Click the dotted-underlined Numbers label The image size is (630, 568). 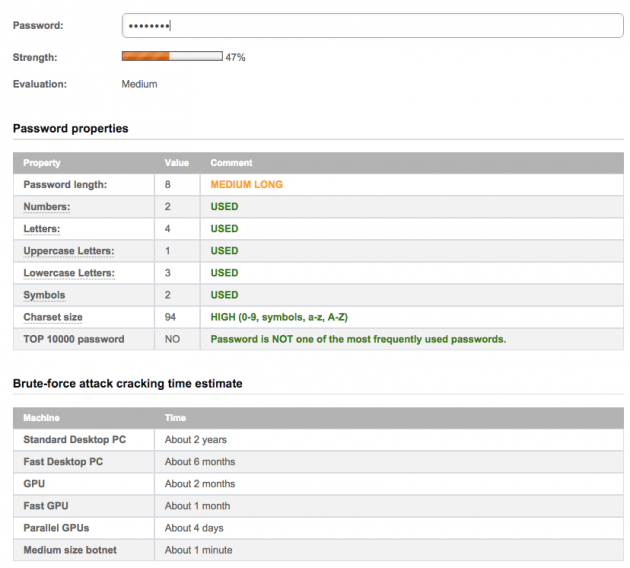[47, 206]
